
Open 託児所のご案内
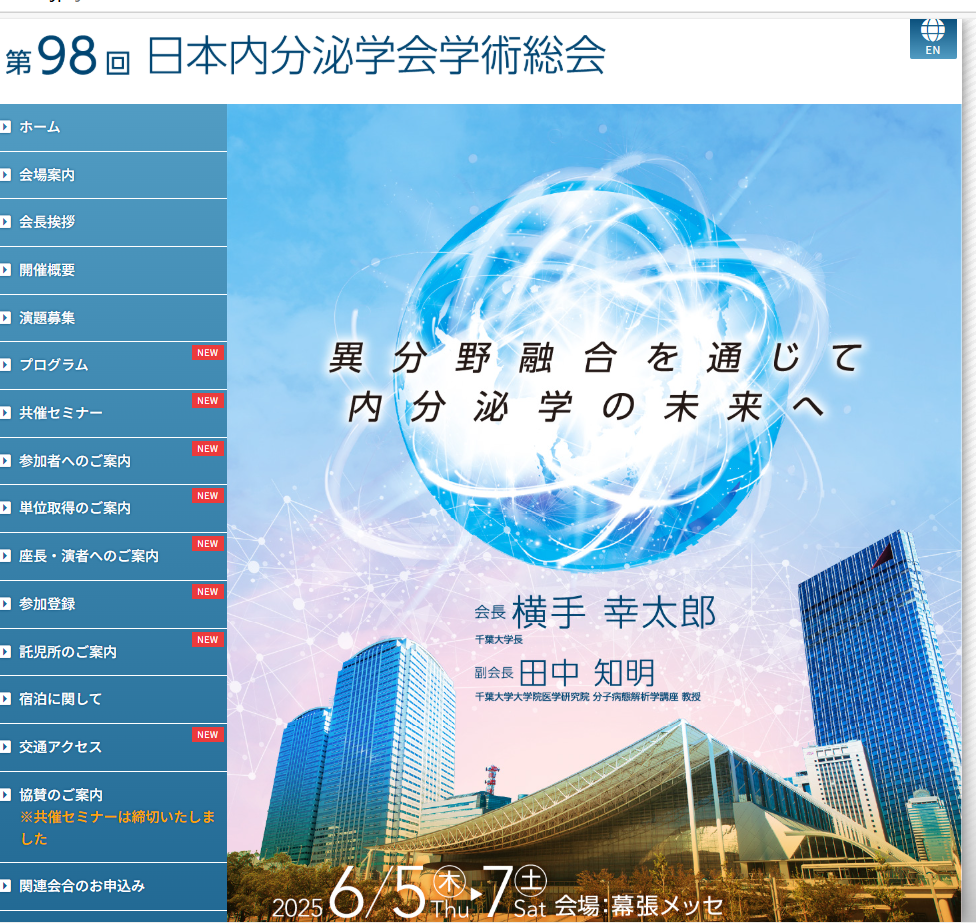tap(113, 652)
